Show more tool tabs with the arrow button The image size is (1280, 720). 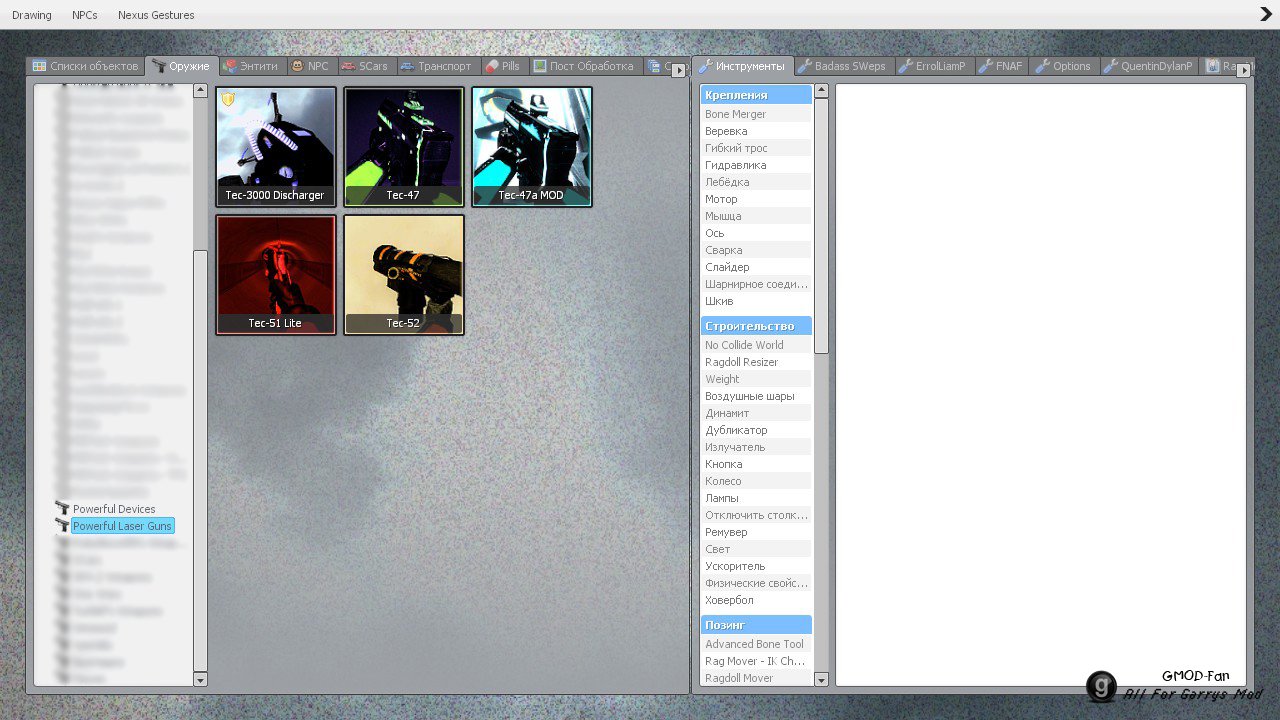click(1244, 70)
